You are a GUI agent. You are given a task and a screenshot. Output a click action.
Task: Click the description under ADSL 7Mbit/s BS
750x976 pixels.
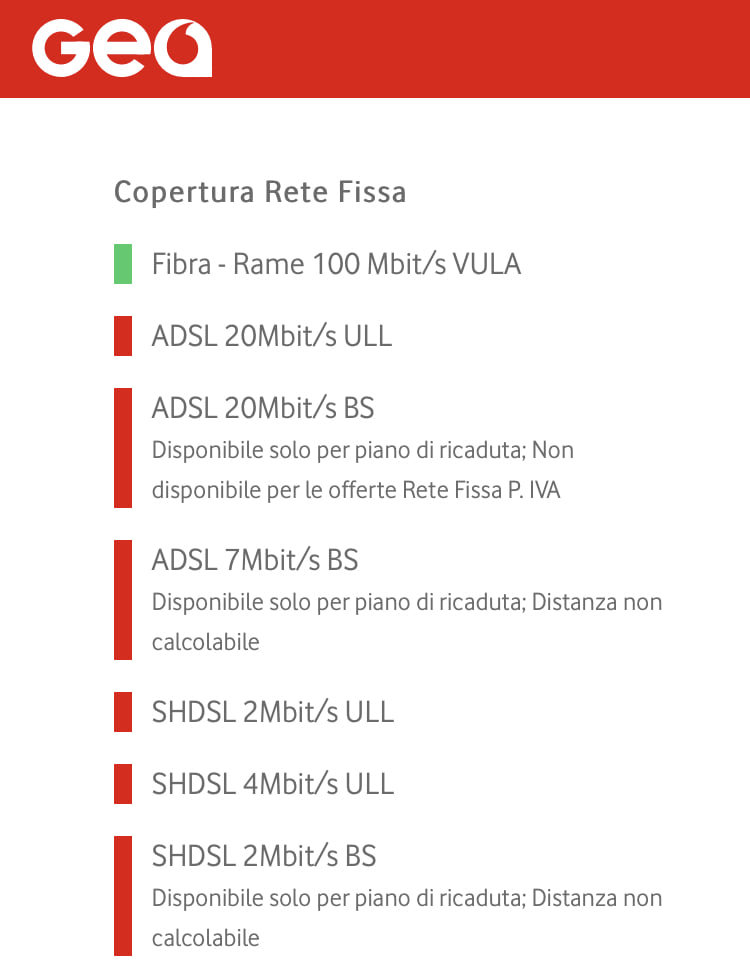pyautogui.click(x=406, y=622)
